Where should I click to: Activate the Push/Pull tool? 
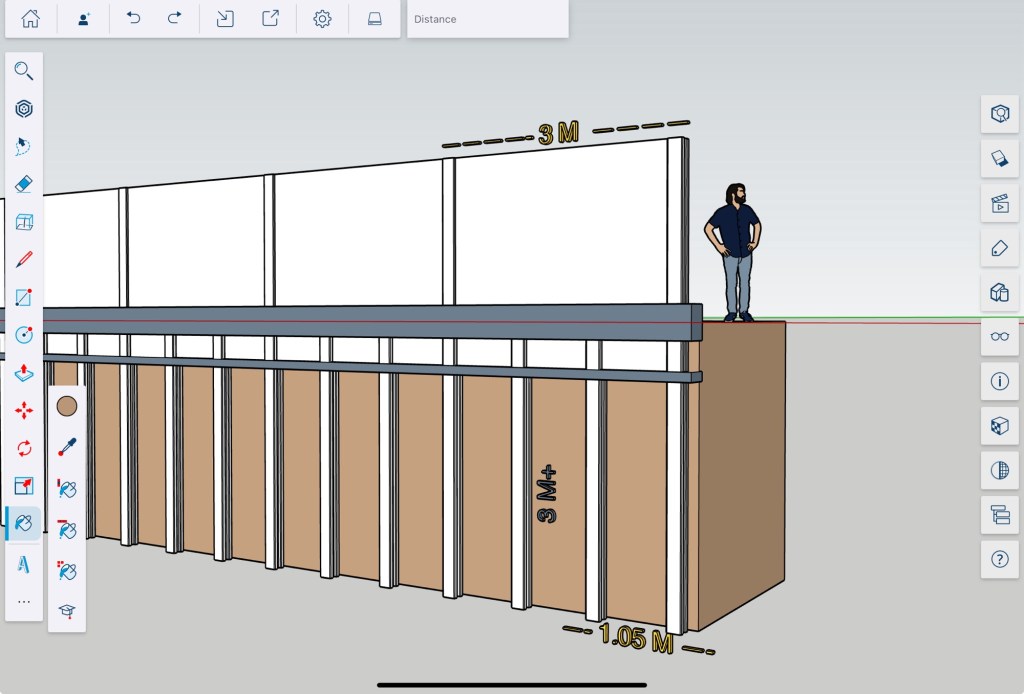click(x=24, y=373)
